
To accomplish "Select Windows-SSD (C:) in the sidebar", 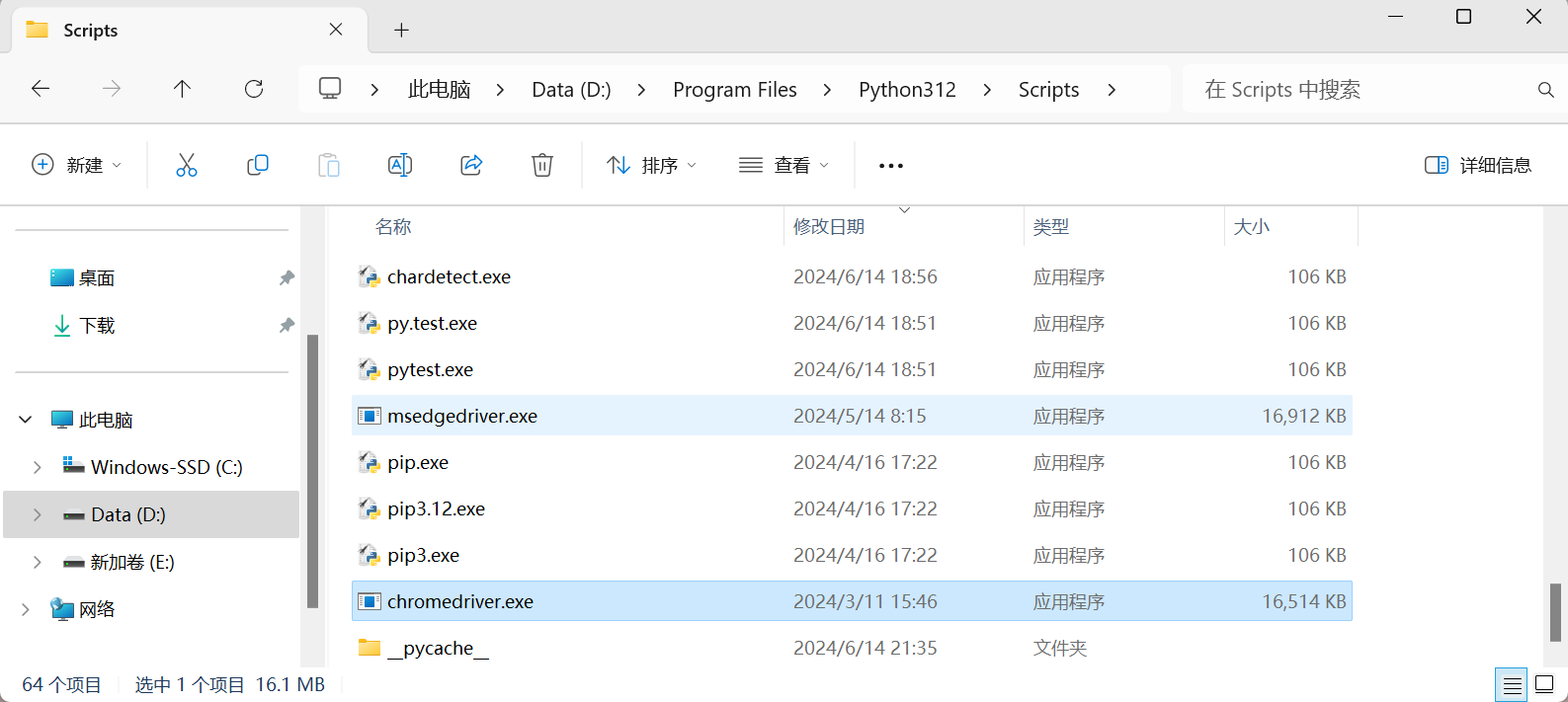I will coord(166,467).
